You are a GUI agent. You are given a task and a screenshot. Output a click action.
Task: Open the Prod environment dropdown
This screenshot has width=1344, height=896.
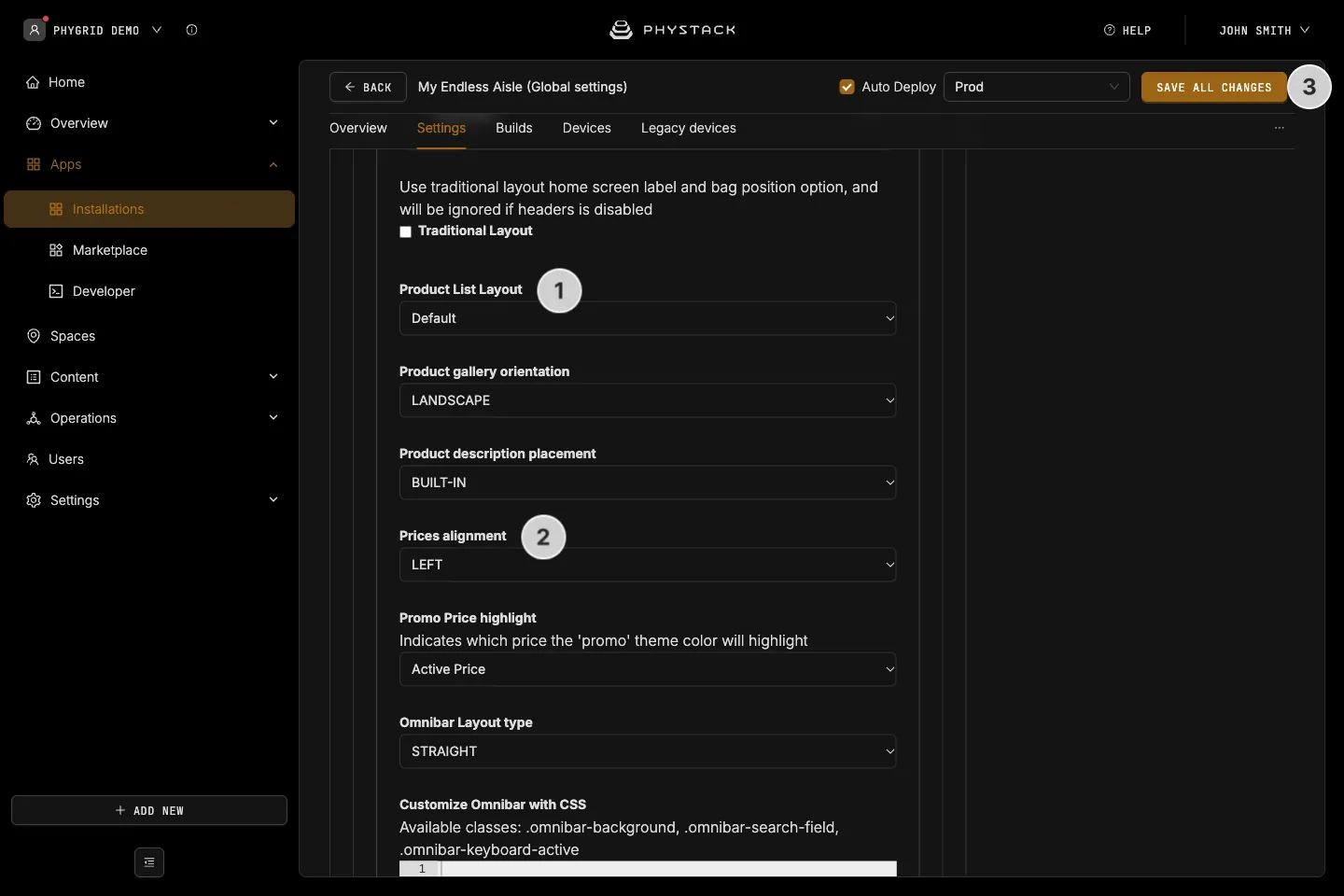pos(1037,87)
